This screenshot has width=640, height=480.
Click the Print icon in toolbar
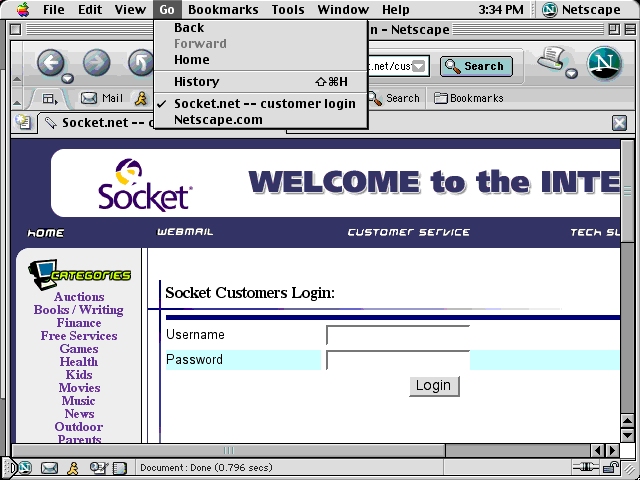click(553, 60)
